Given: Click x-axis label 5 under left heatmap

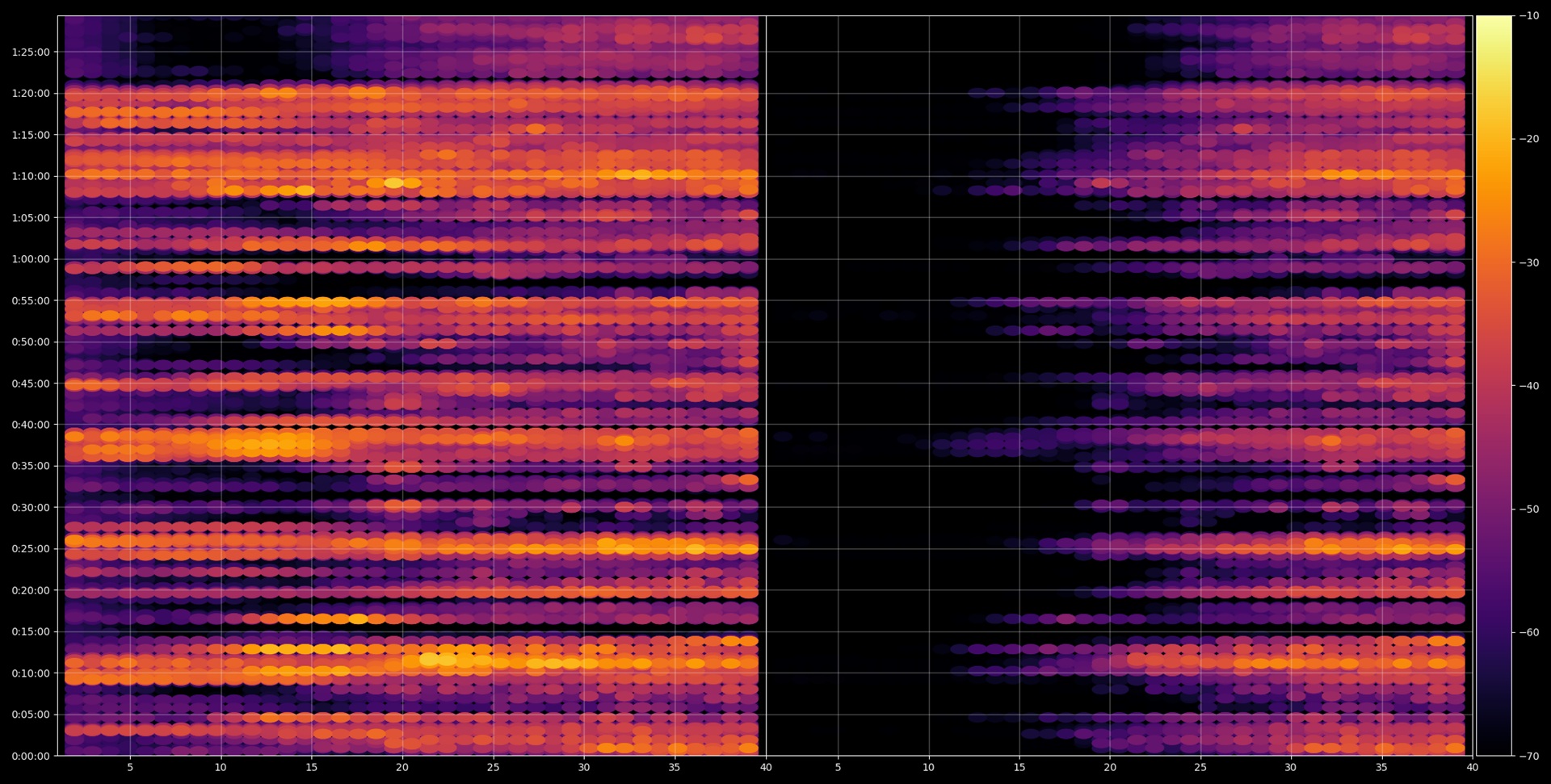Looking at the screenshot, I should [x=130, y=768].
